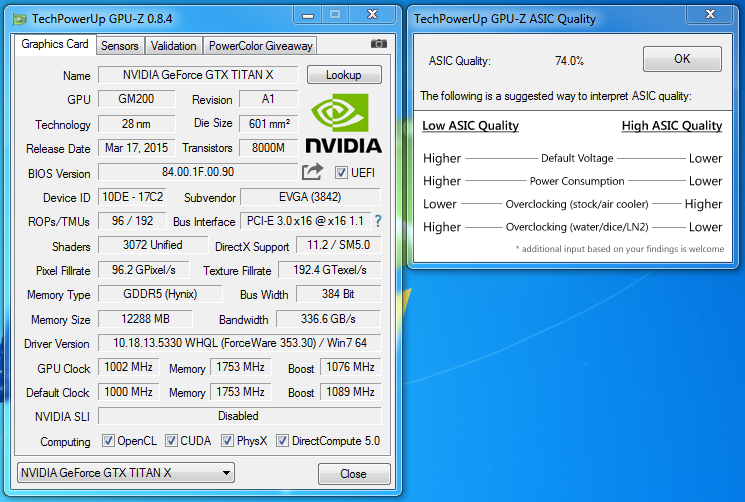Click the NVIDIA SLI field showing Disabled
745x502 pixels.
239,416
